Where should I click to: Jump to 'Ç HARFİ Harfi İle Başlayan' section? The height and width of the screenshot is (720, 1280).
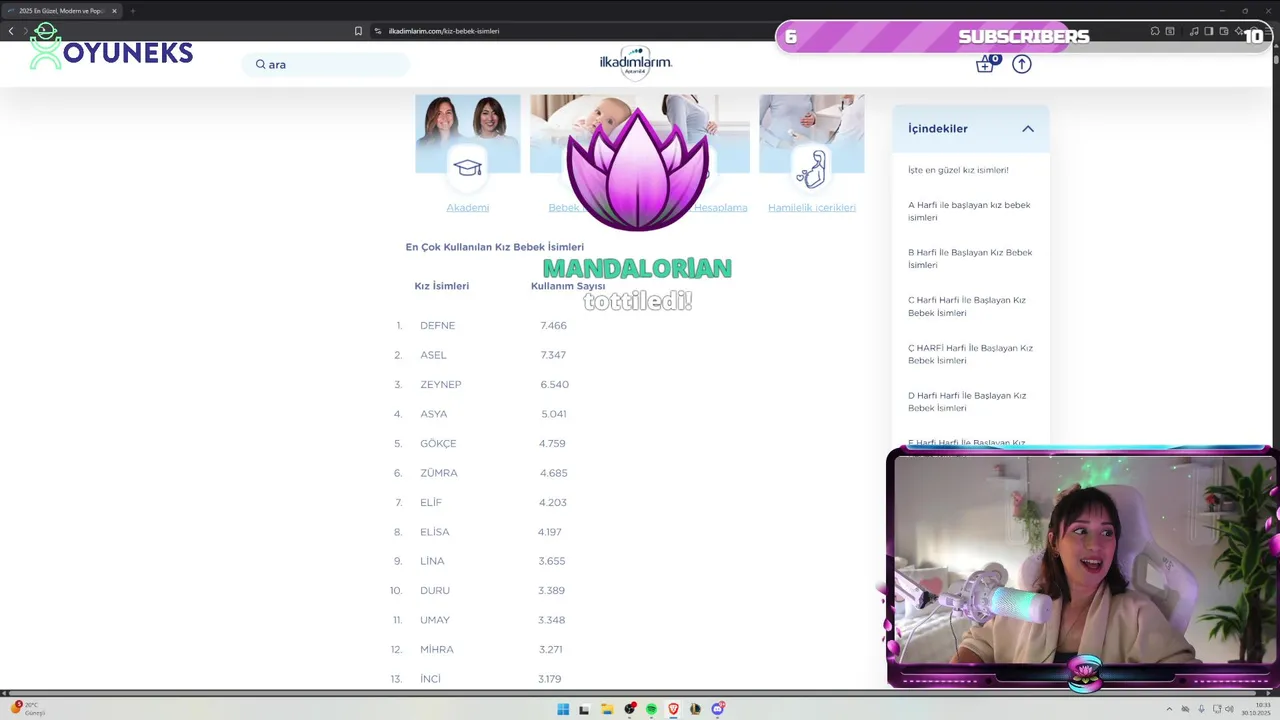pos(970,354)
